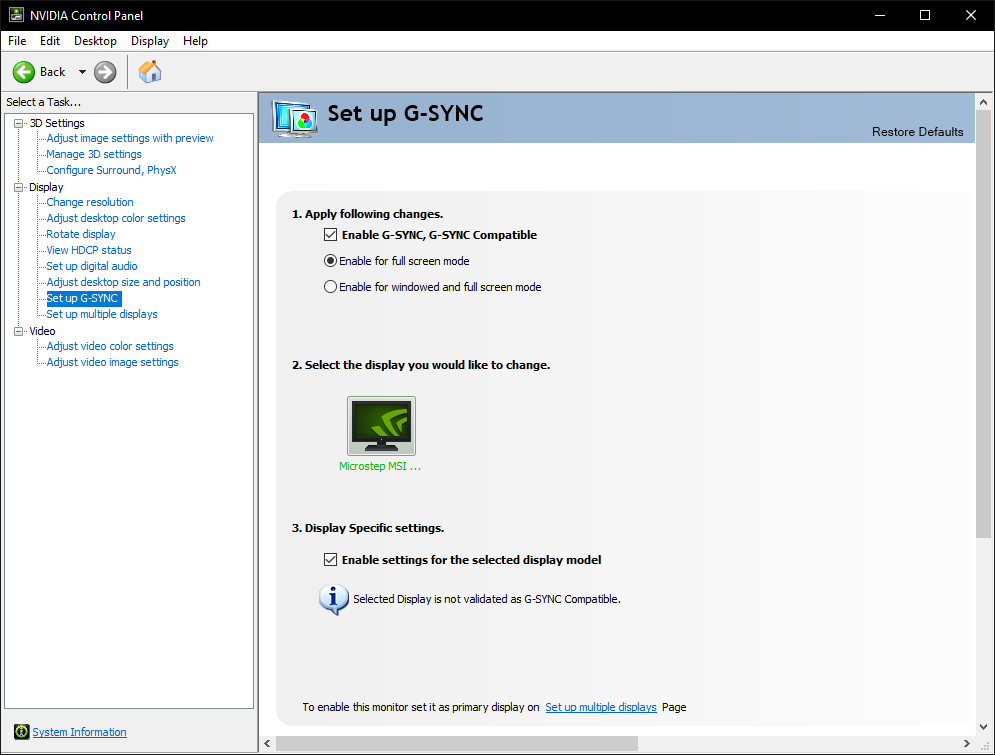The height and width of the screenshot is (755, 995).
Task: Open the Edit menu
Action: click(49, 41)
